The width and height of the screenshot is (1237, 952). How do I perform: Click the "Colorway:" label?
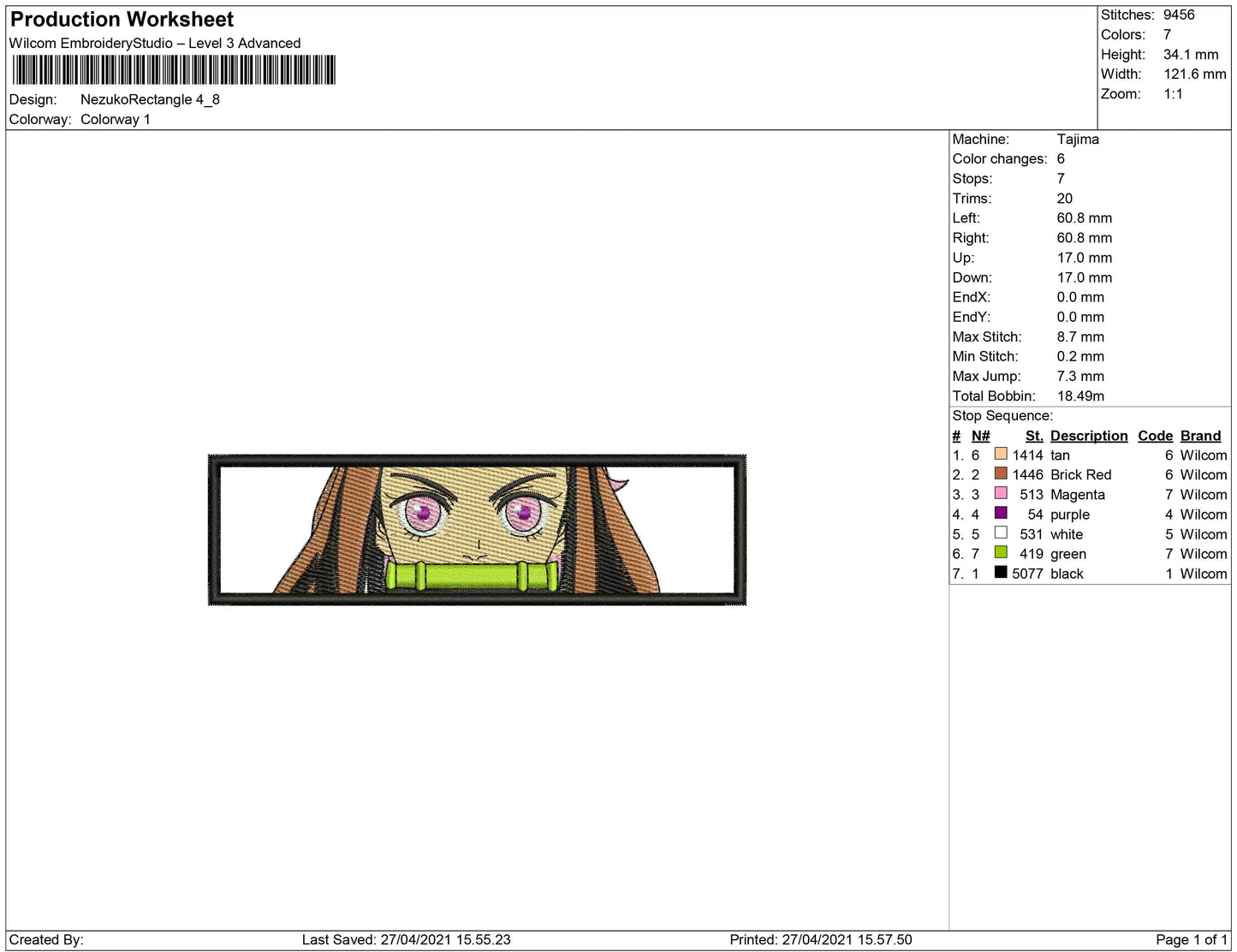coord(40,119)
